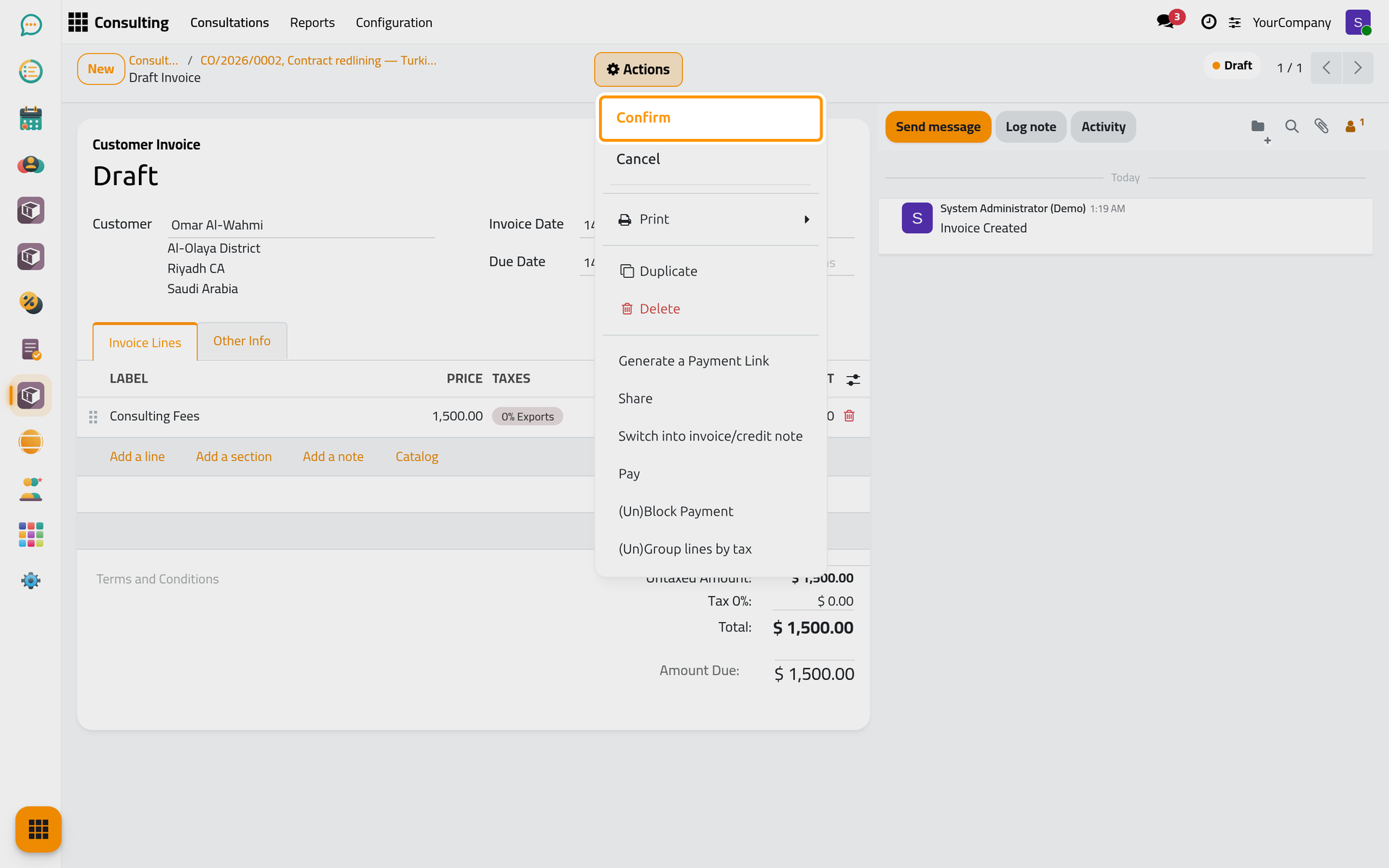Open the activities clock icon
Image resolution: width=1389 pixels, height=868 pixels.
[x=1208, y=22]
